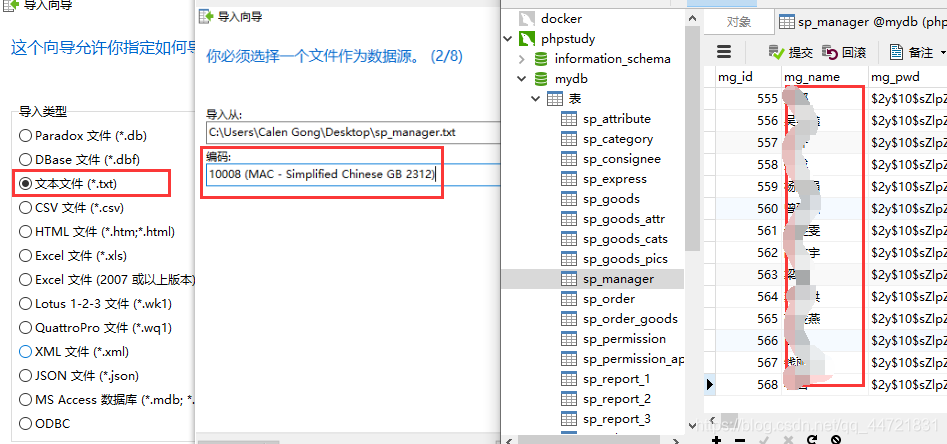The width and height of the screenshot is (947, 444).
Task: Click the refresh icon in bottom bar
Action: pos(812,439)
